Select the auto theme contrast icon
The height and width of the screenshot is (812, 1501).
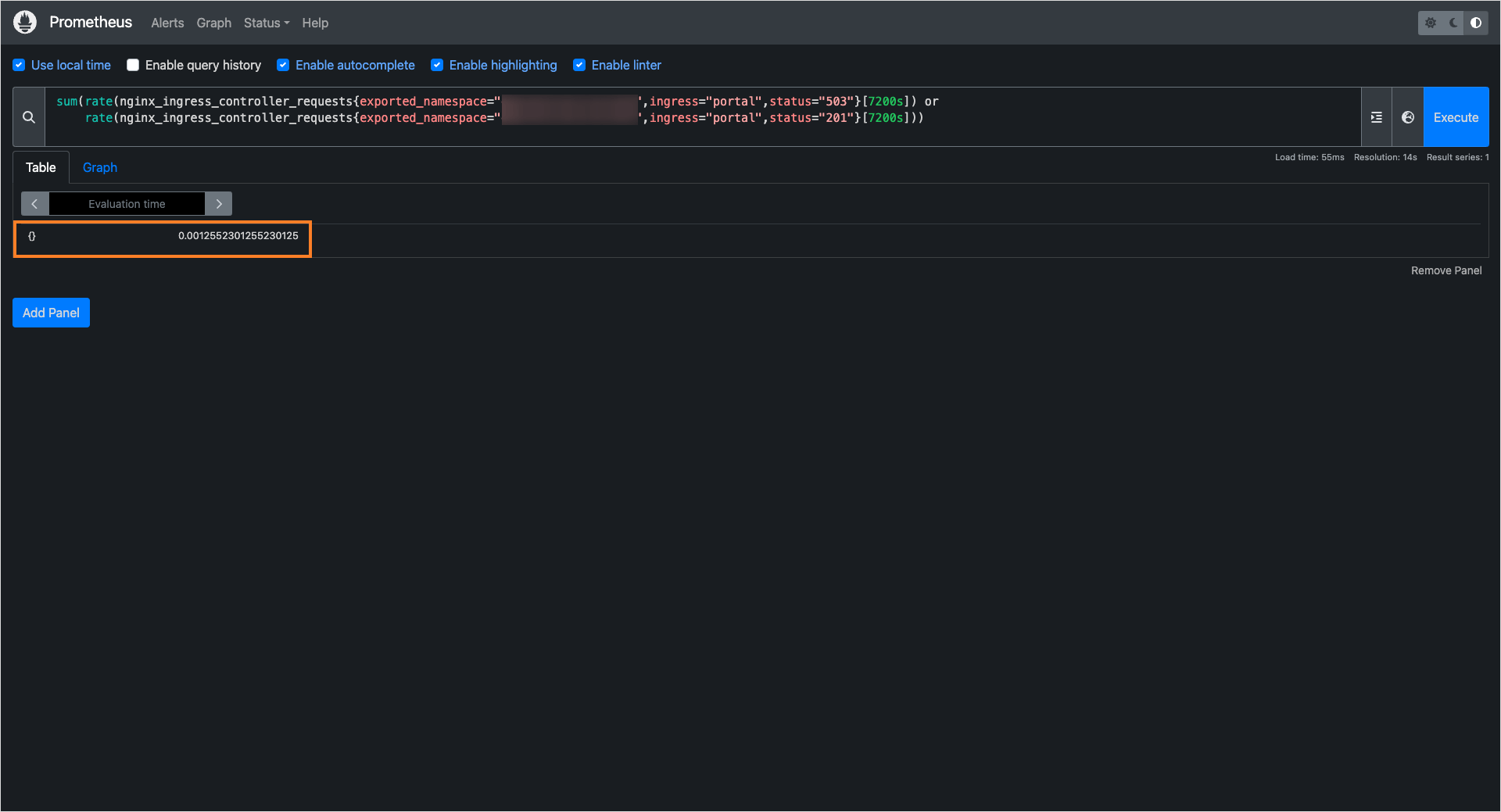(1476, 23)
